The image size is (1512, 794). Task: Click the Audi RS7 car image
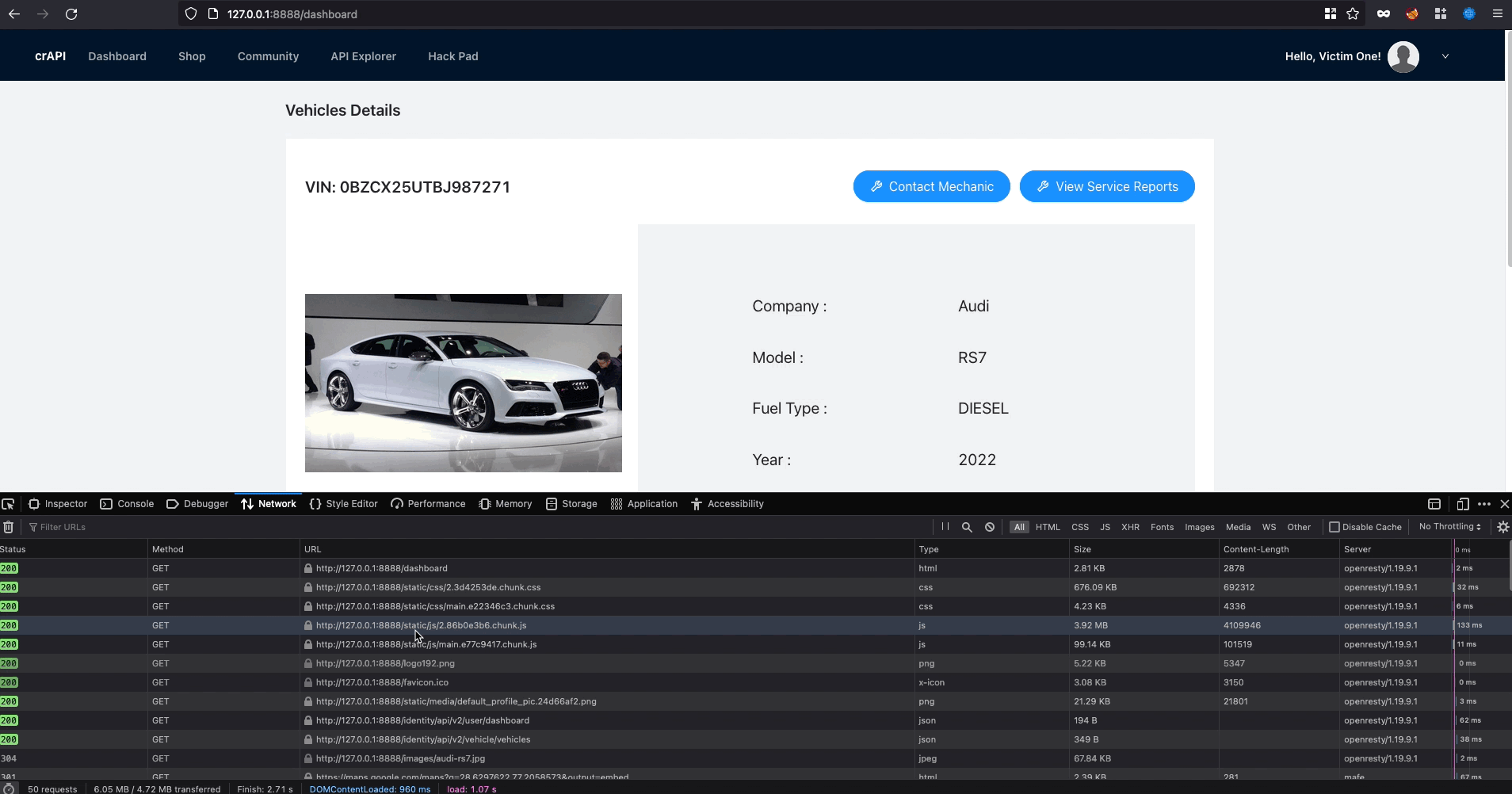coord(464,383)
